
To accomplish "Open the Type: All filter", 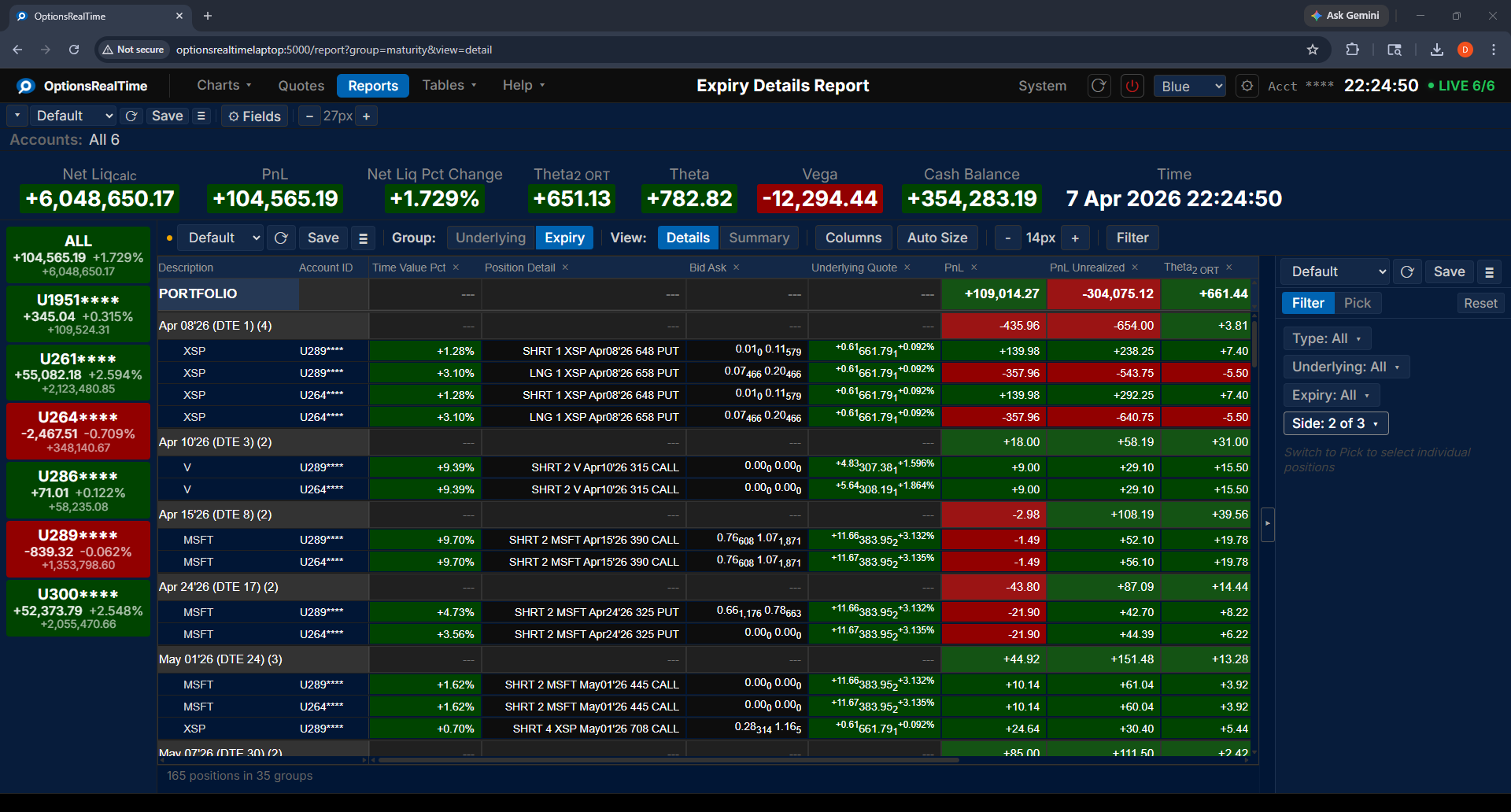I will click(1327, 338).
